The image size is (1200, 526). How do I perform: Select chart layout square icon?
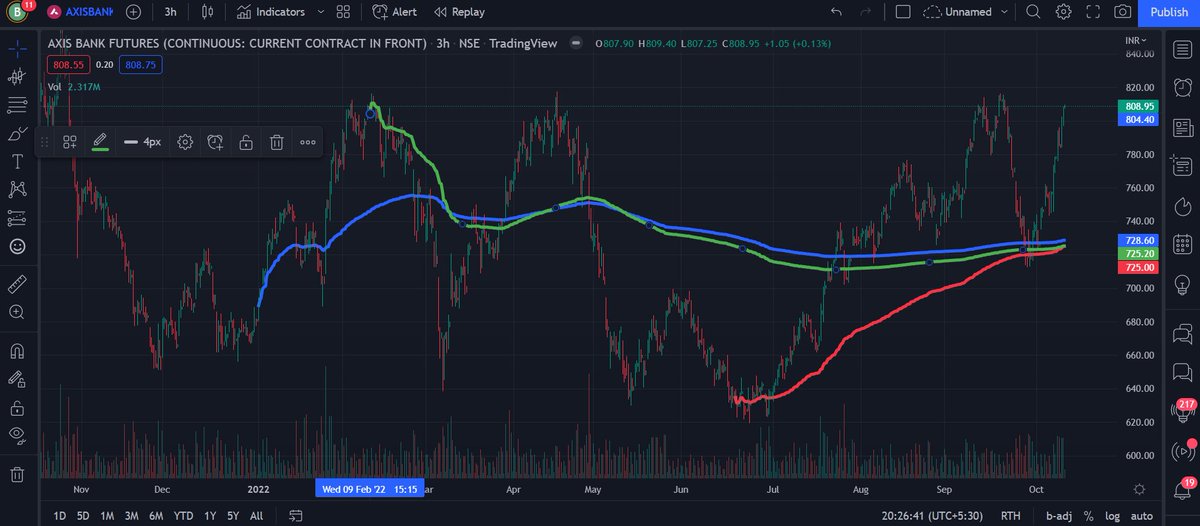point(903,12)
